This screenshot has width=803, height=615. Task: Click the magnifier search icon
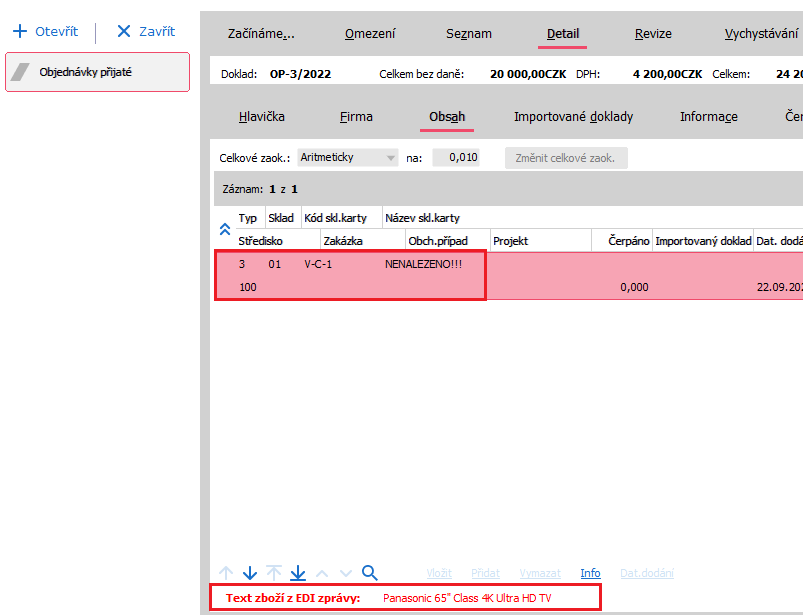[x=369, y=573]
